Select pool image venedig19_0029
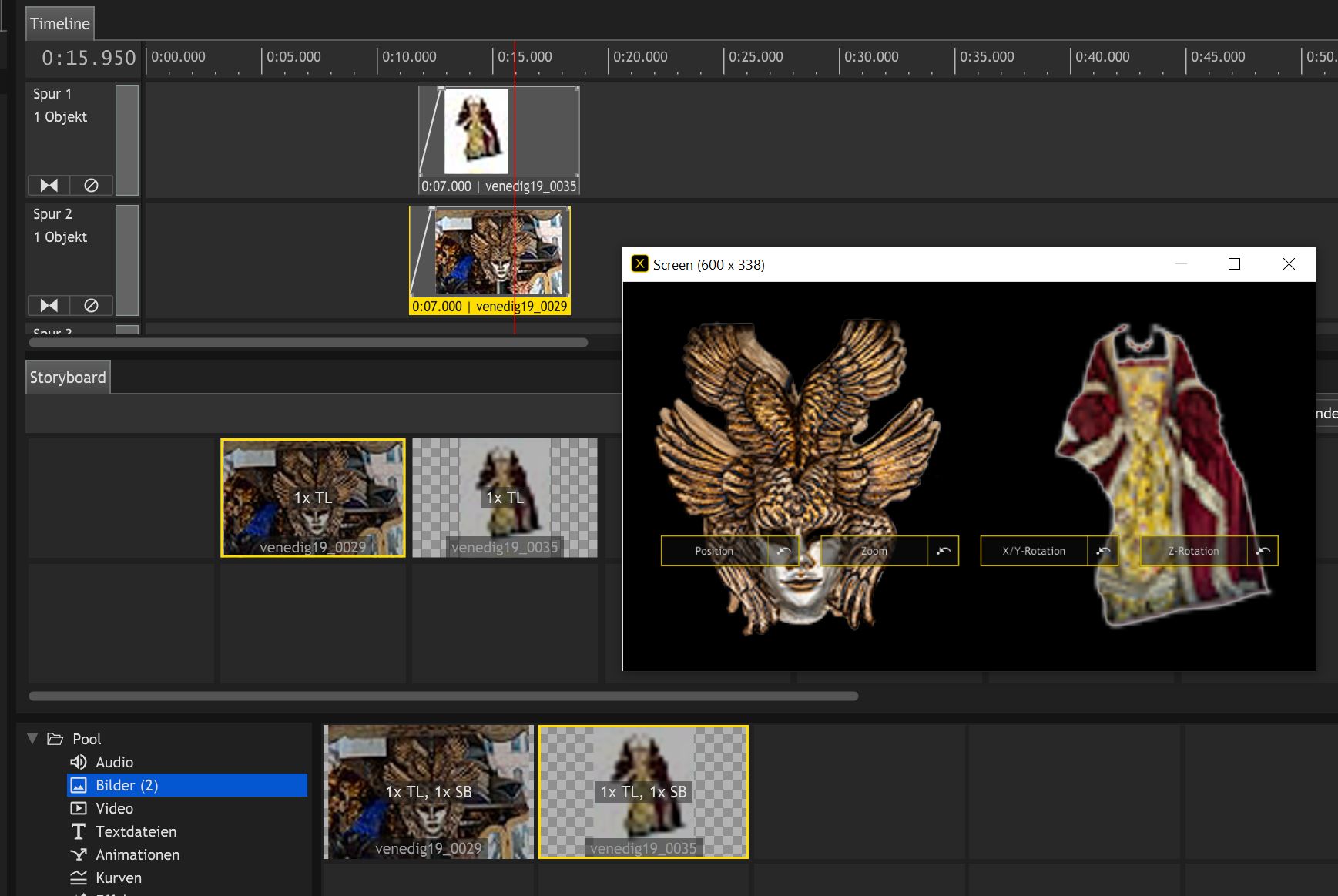 pyautogui.click(x=428, y=792)
